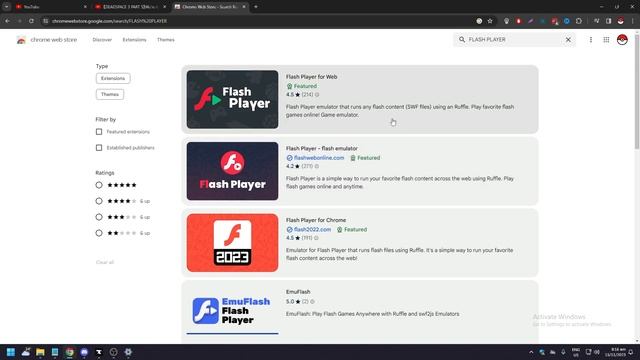Open the Flash Player for Chrome 2023 thumbnail
640x360 pixels.
pos(232,242)
